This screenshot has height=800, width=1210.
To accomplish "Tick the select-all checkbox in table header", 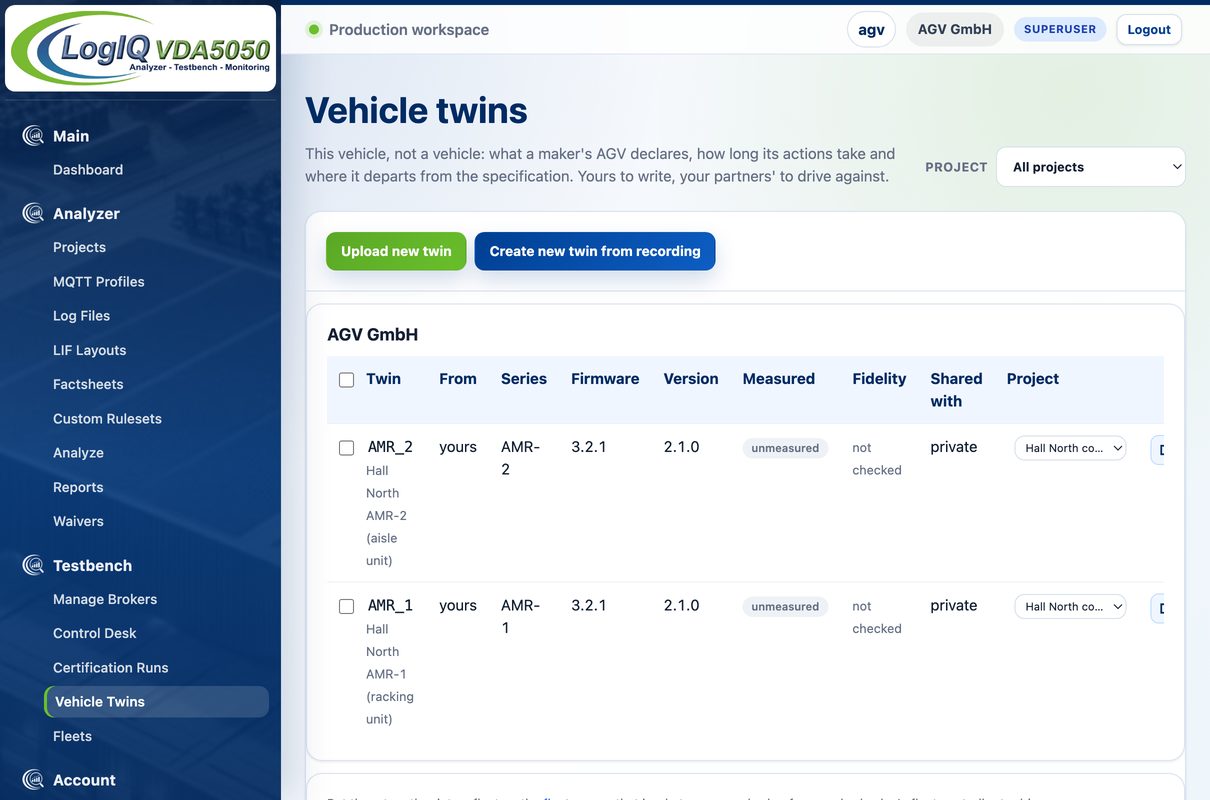I will coord(346,380).
